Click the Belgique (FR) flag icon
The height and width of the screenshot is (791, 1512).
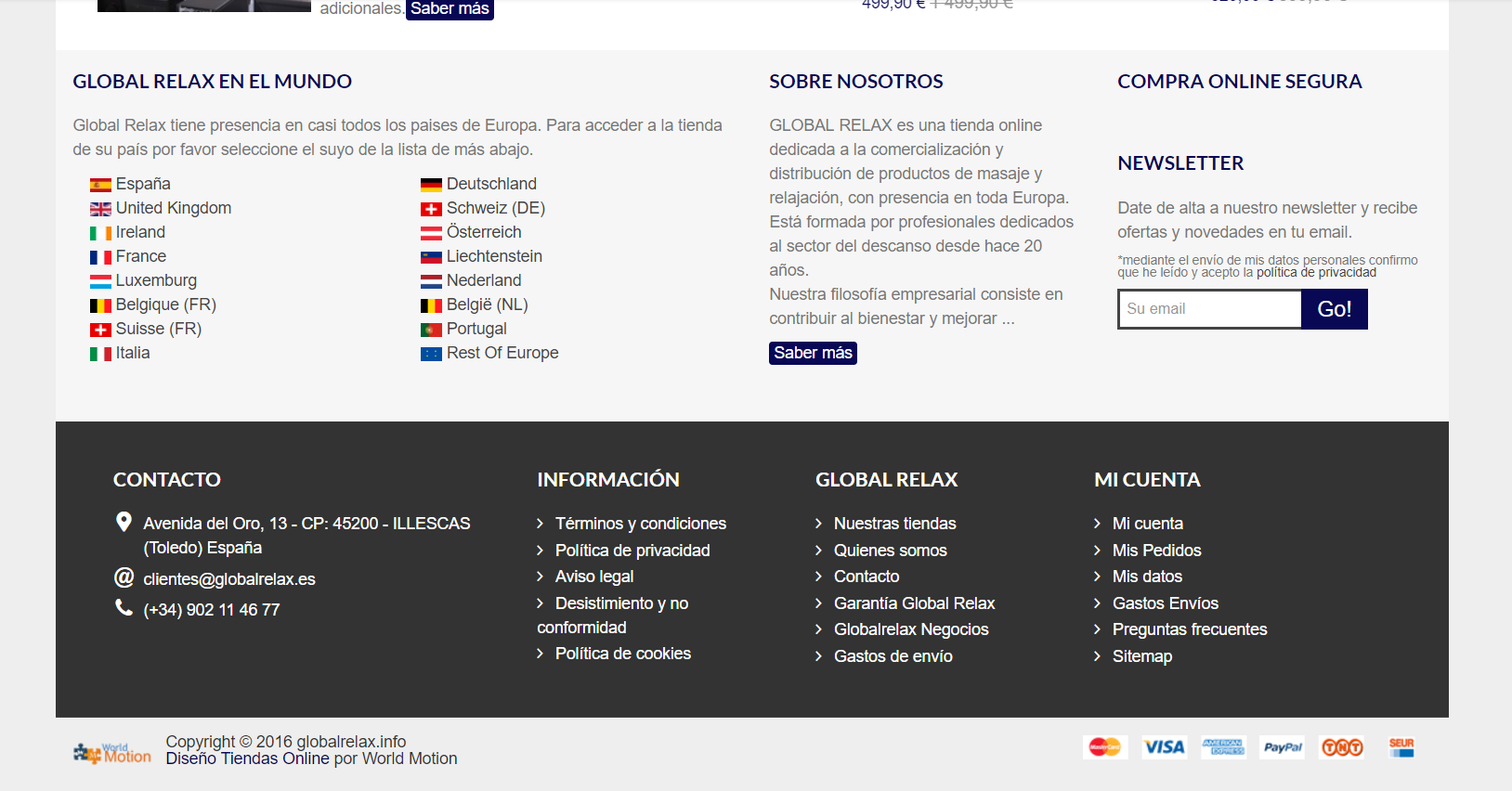click(x=100, y=305)
